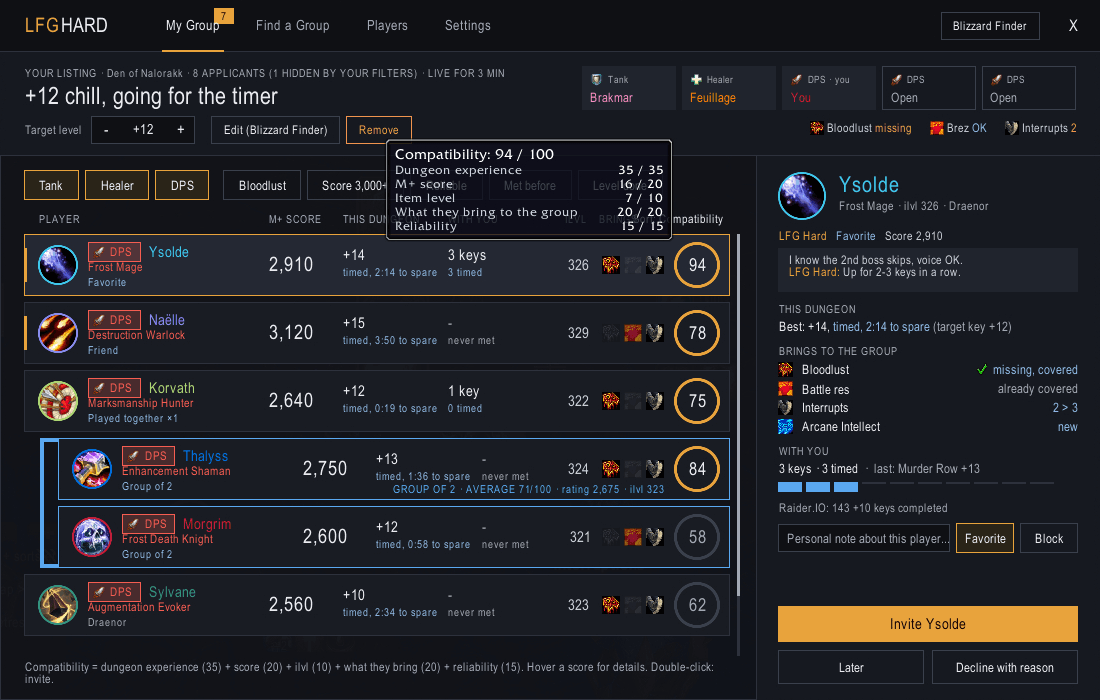Click the Bloodlust missing status icon
Image resolution: width=1100 pixels, height=700 pixels.
(817, 128)
